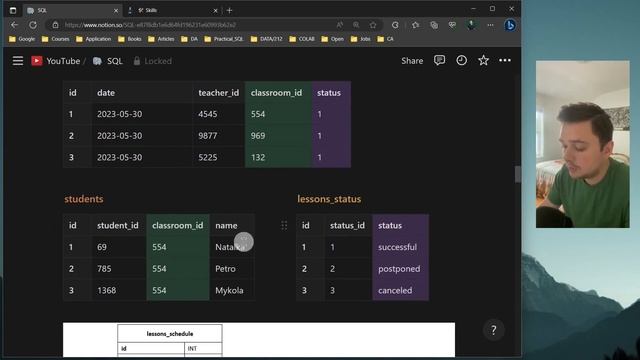
Task: Open the Notion sidebar hamburger menu
Action: tap(18, 61)
